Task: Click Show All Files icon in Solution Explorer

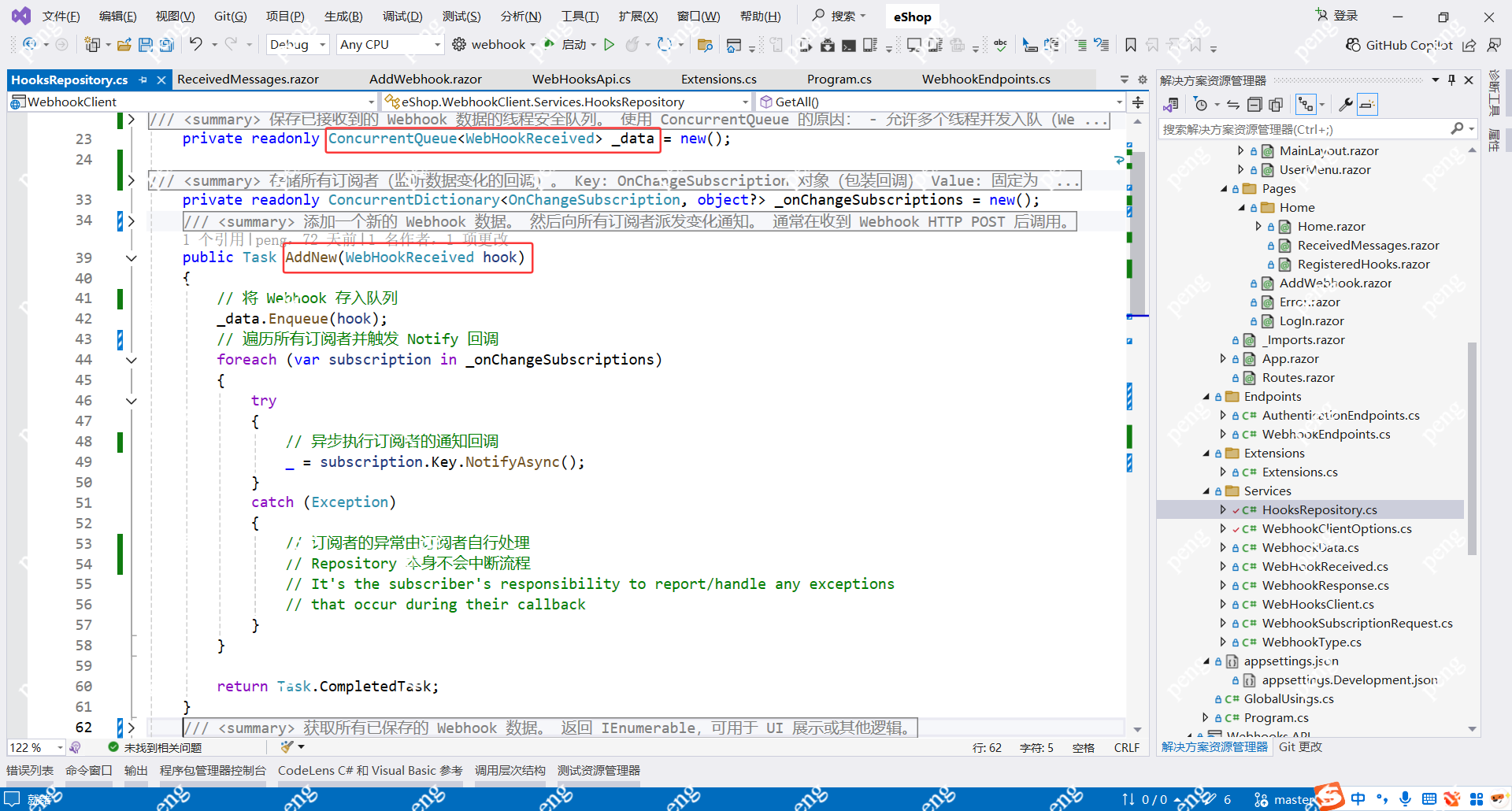Action: 1276,105
